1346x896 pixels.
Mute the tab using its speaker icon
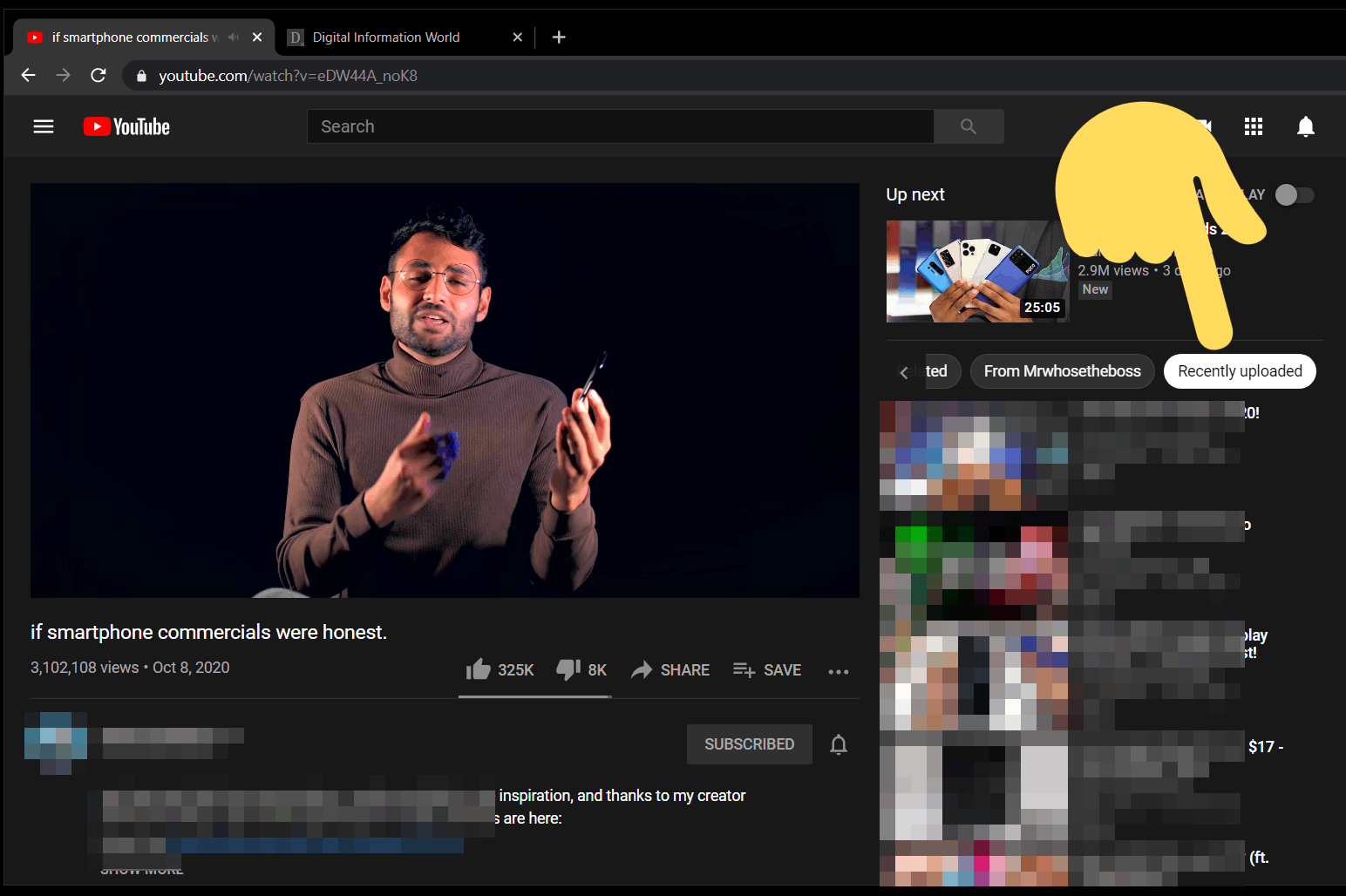coord(234,37)
